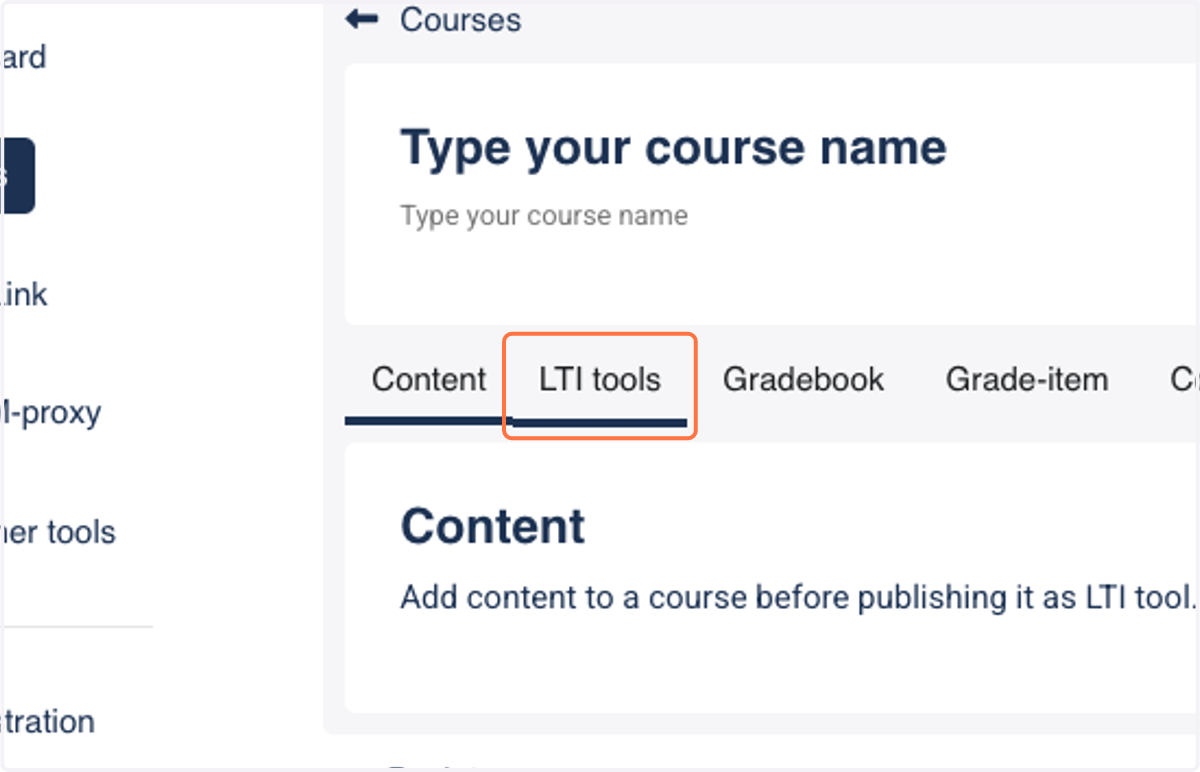
Task: Open the sidebar item ending in 'tration'
Action: pos(48,721)
